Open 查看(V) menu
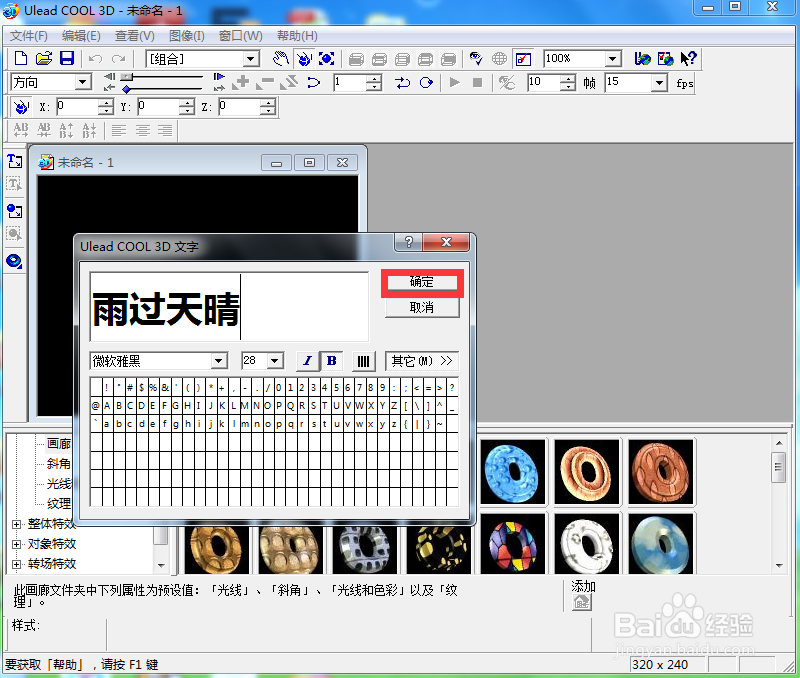 point(135,36)
